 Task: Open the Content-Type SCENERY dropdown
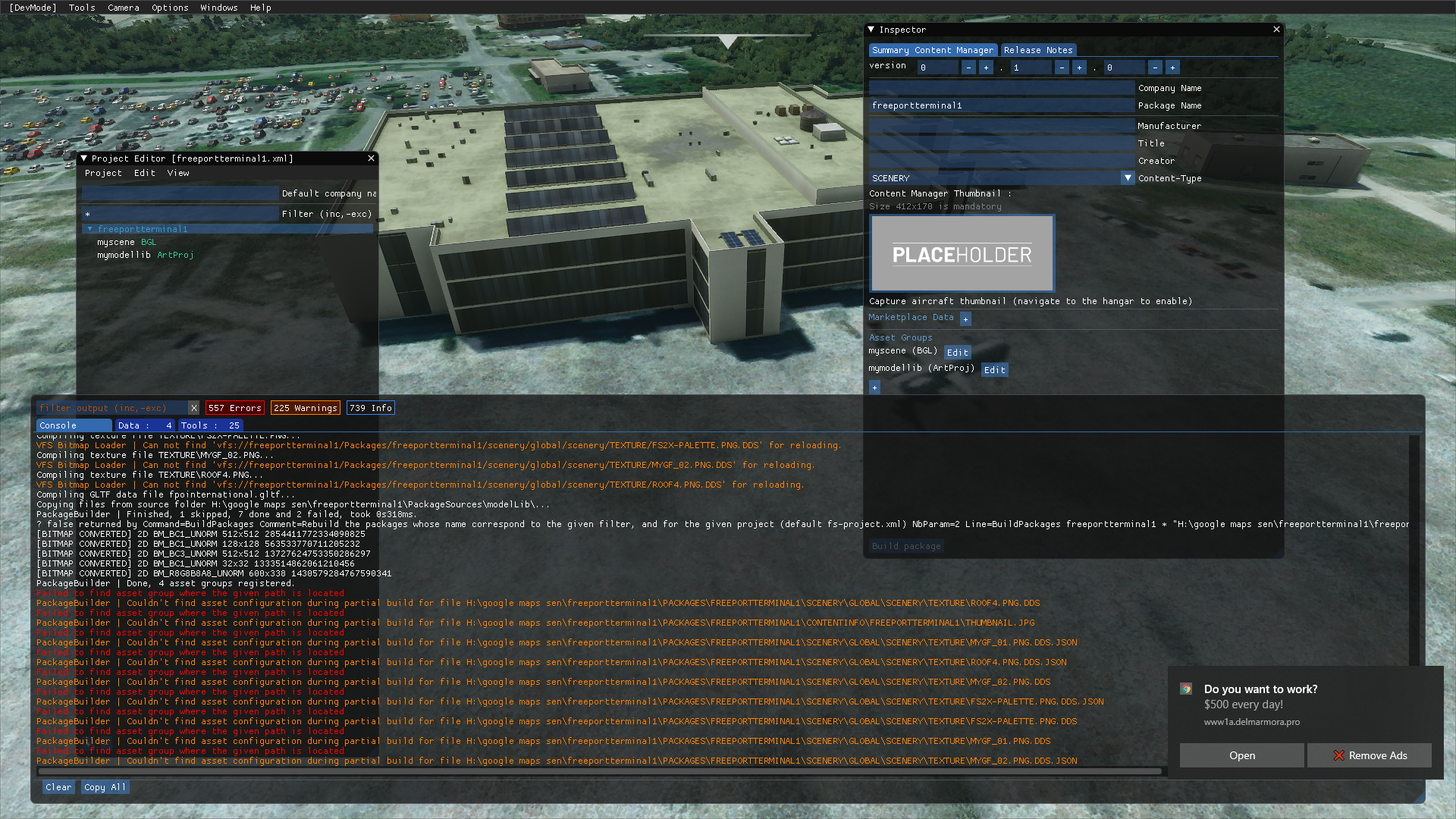coord(1128,178)
